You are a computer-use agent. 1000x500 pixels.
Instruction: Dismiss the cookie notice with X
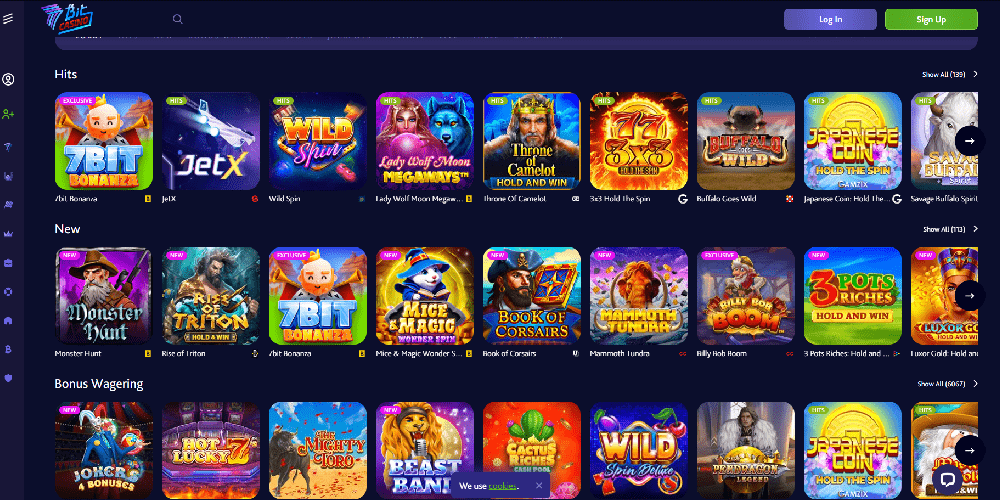(539, 485)
